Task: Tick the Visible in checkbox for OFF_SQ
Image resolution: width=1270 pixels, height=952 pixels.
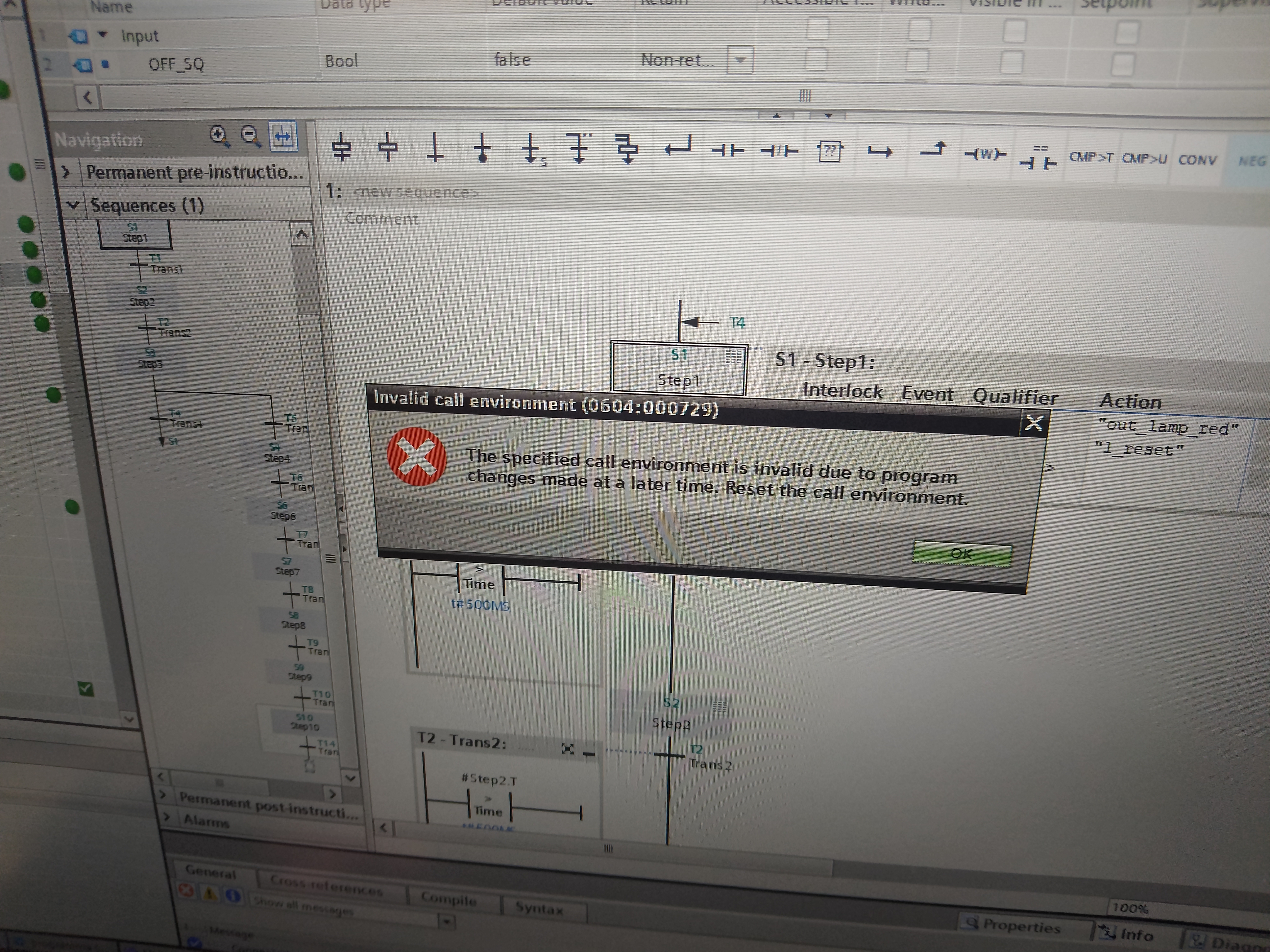Action: [x=1012, y=62]
